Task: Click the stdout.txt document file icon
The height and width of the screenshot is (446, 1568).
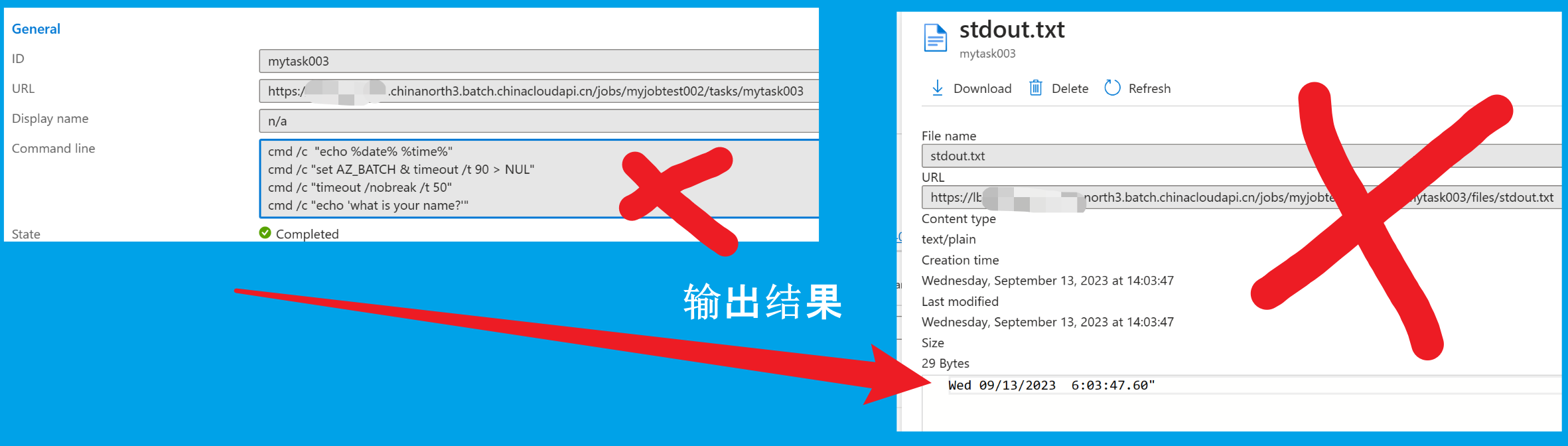Action: (x=936, y=37)
